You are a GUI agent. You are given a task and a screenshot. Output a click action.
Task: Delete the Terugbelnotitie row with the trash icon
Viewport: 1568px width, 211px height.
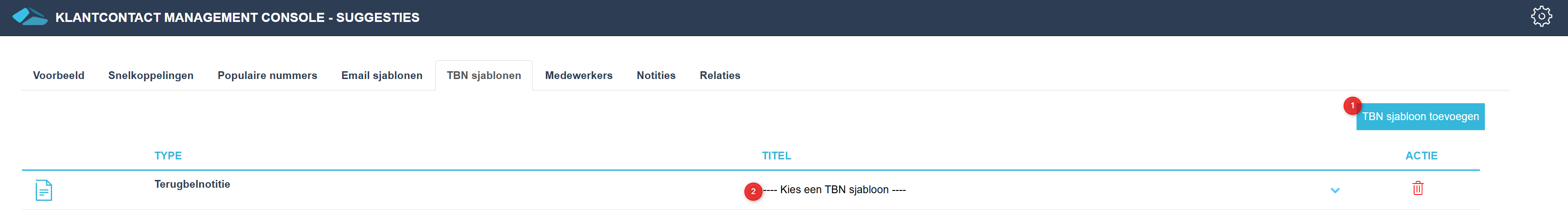(1418, 188)
